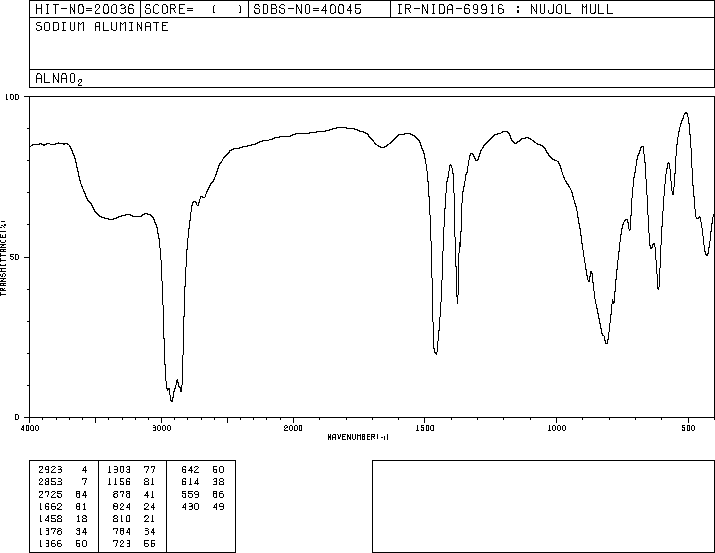This screenshot has height=553, width=715.
Task: Click the peak value "1366" in table
Action: 50,544
